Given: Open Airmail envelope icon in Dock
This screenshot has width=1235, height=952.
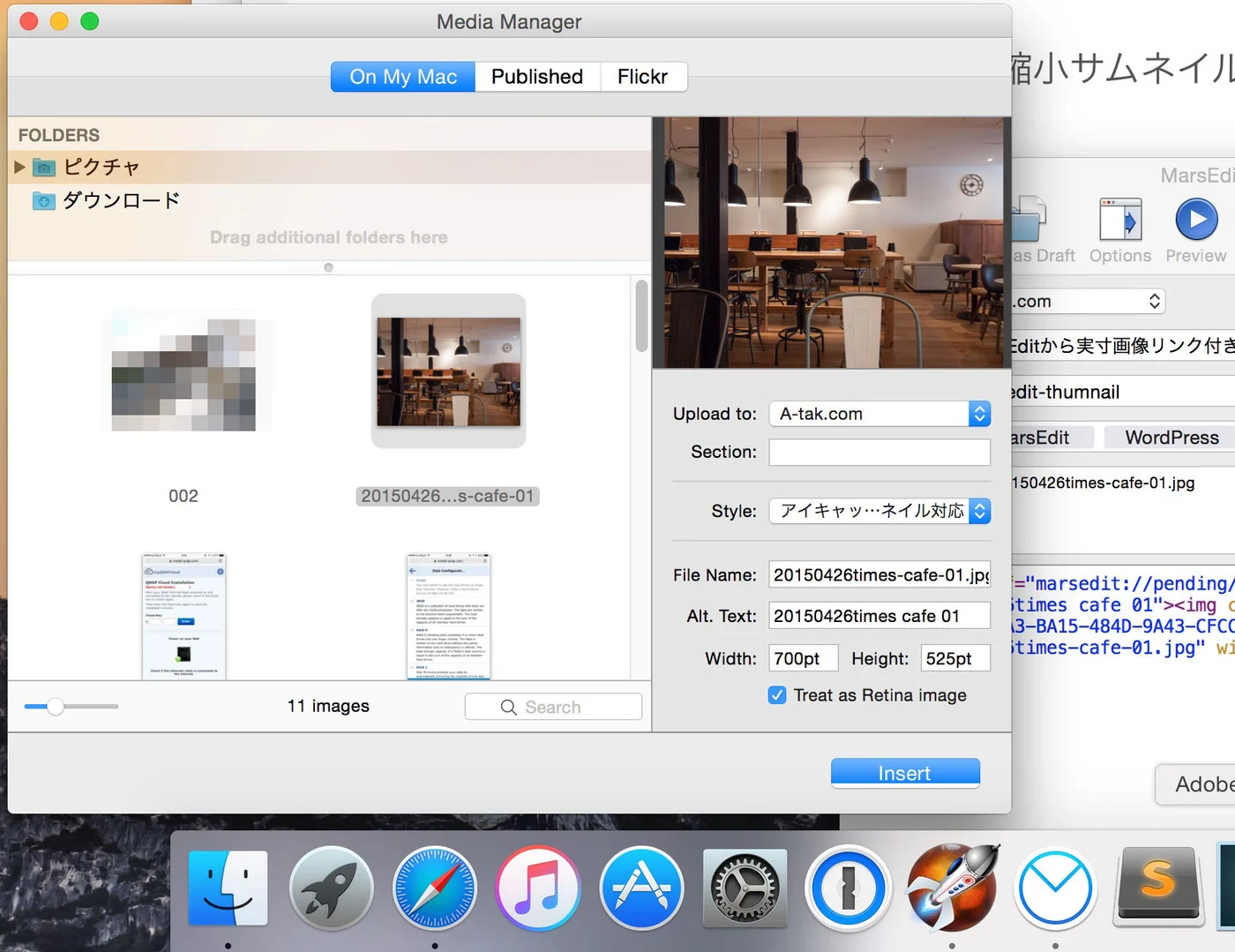Looking at the screenshot, I should click(1055, 888).
